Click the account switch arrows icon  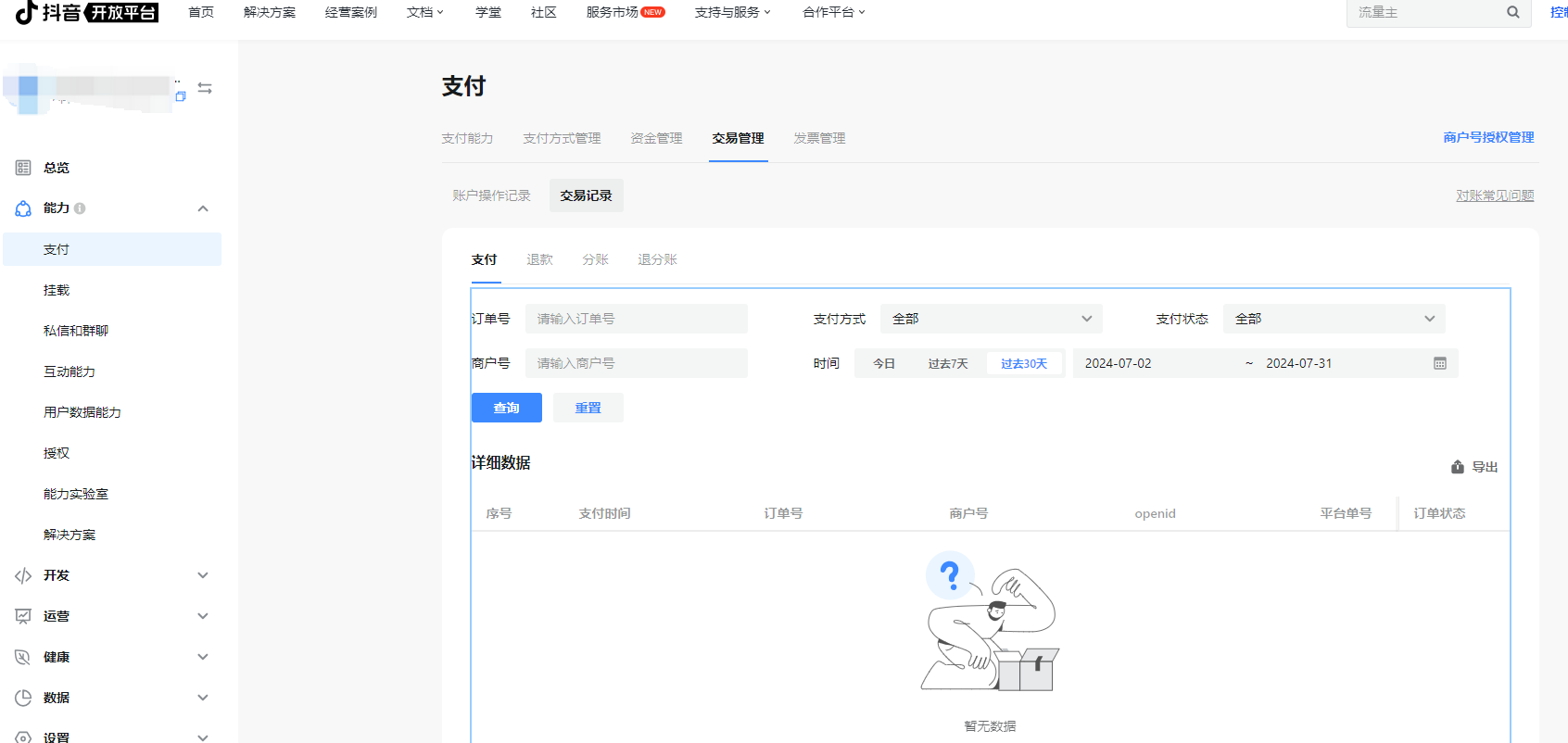[205, 88]
